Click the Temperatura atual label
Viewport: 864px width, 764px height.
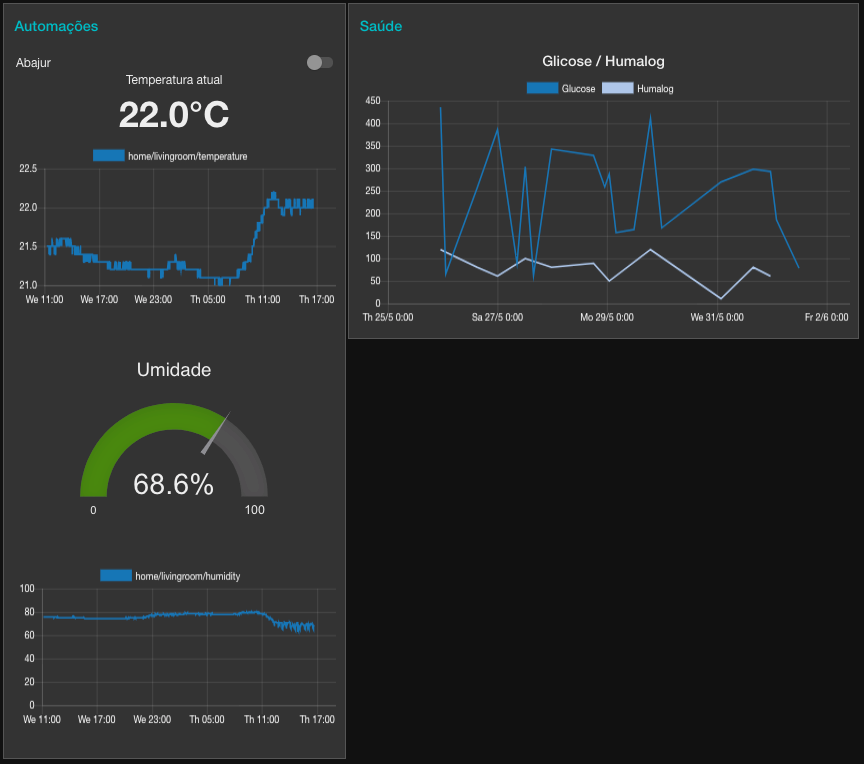click(x=174, y=80)
